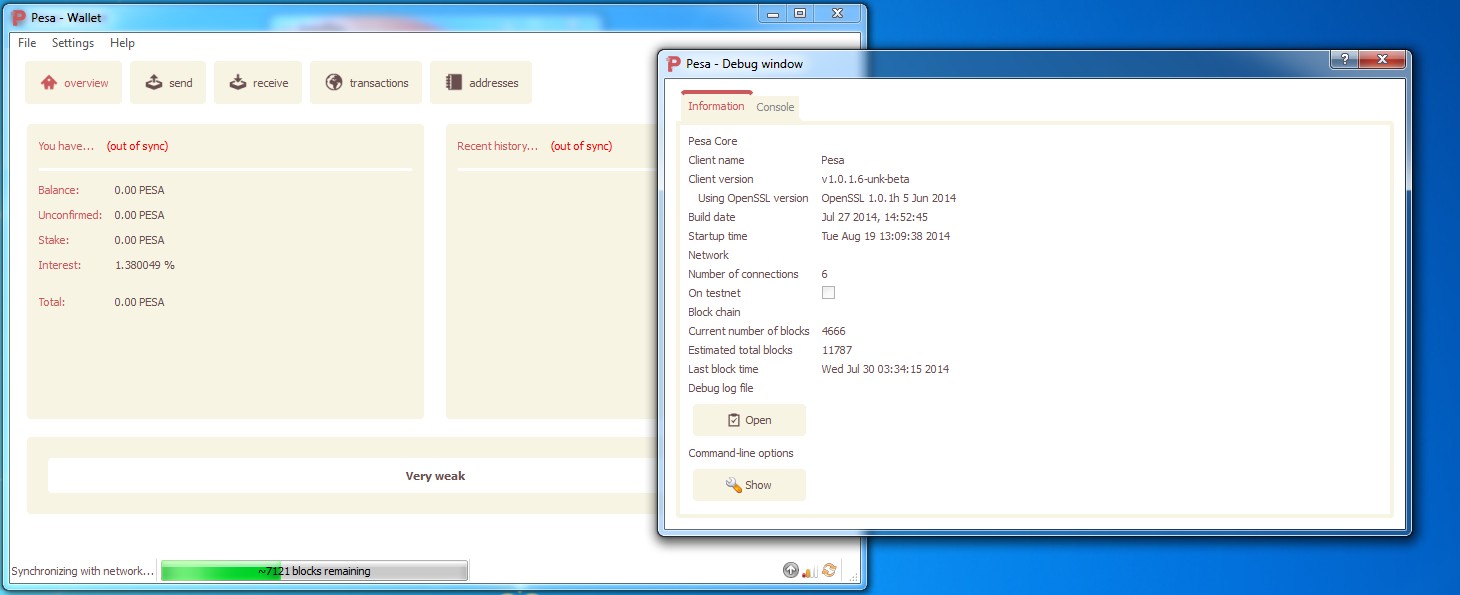Click the Pesa logo in Wallet title bar

[x=18, y=17]
